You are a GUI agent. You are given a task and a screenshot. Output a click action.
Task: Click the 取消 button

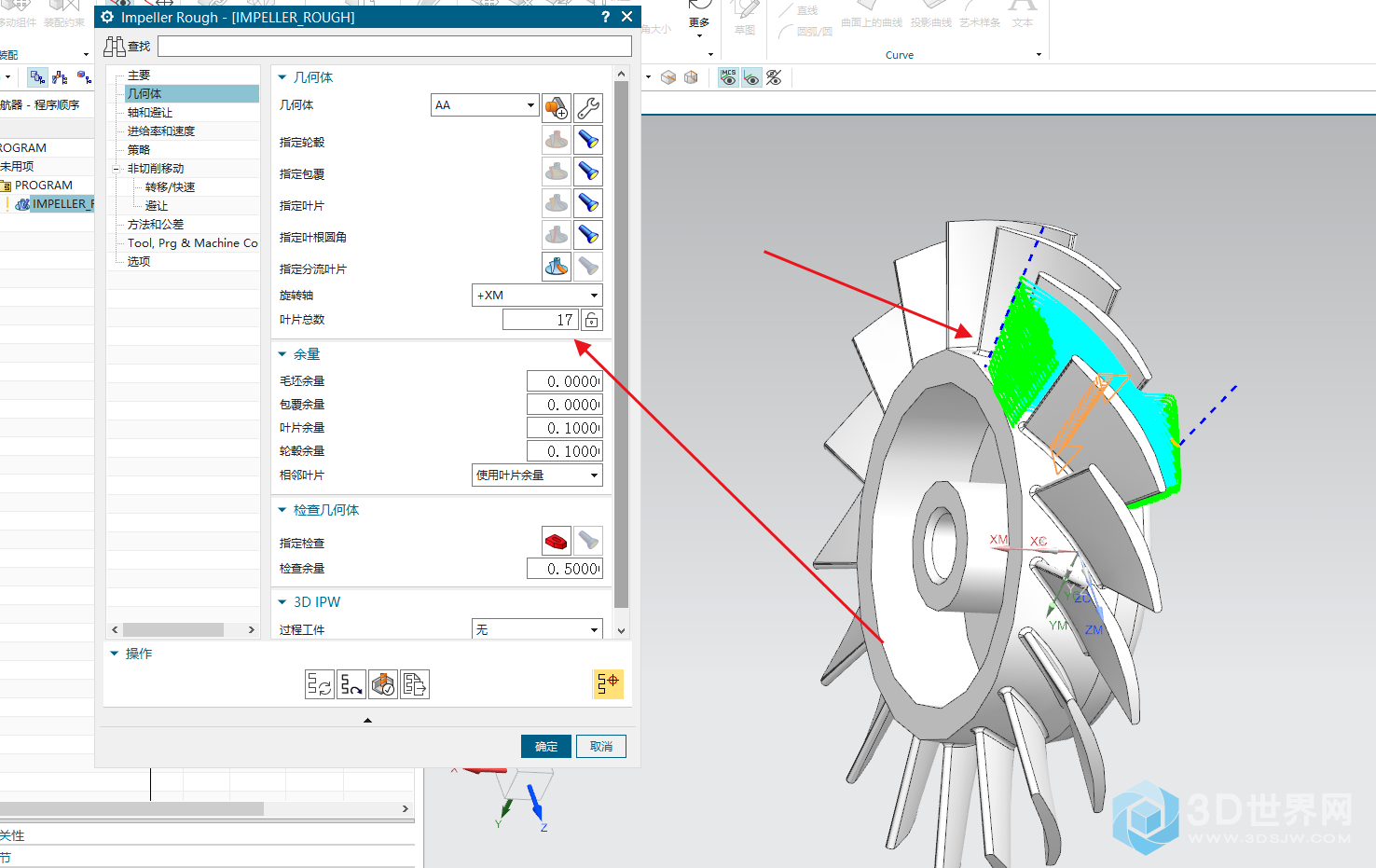point(601,747)
